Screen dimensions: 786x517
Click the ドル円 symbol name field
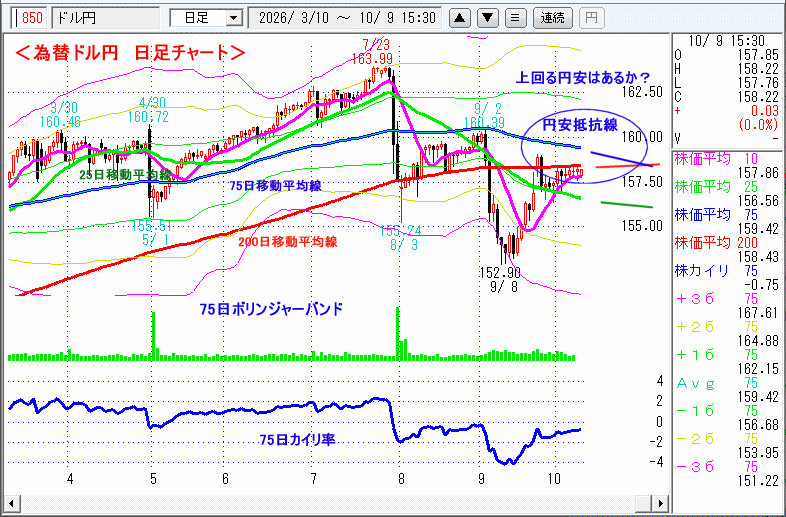point(105,18)
